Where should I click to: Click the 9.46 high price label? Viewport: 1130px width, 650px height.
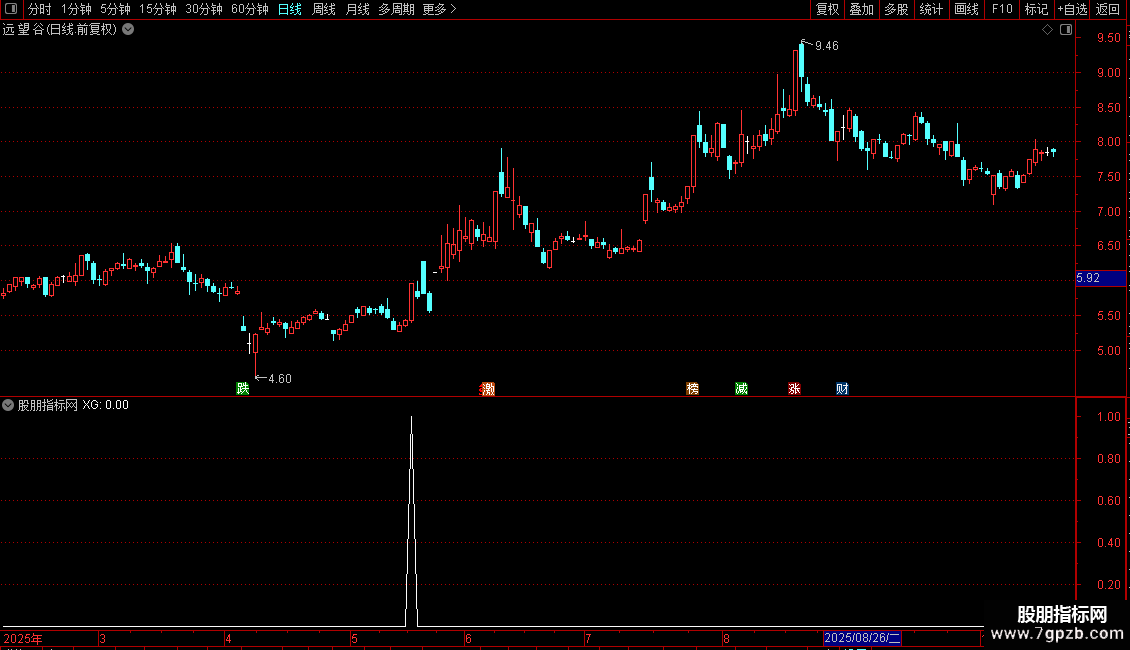click(x=827, y=46)
